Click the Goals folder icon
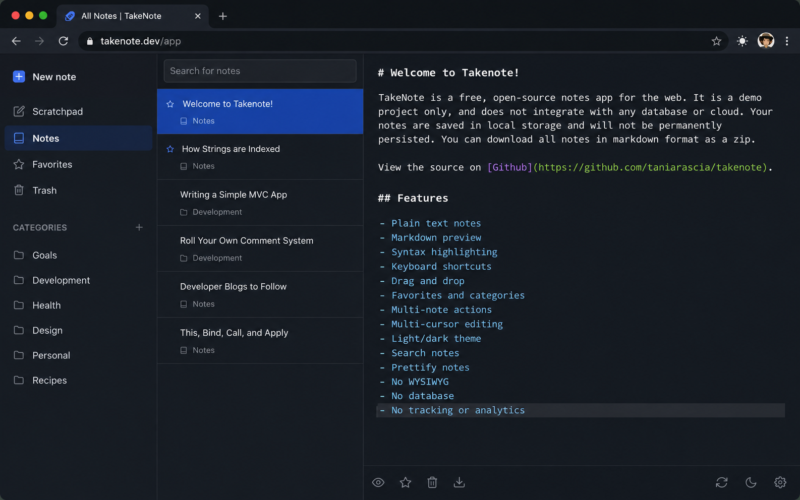800x500 pixels. coord(19,255)
